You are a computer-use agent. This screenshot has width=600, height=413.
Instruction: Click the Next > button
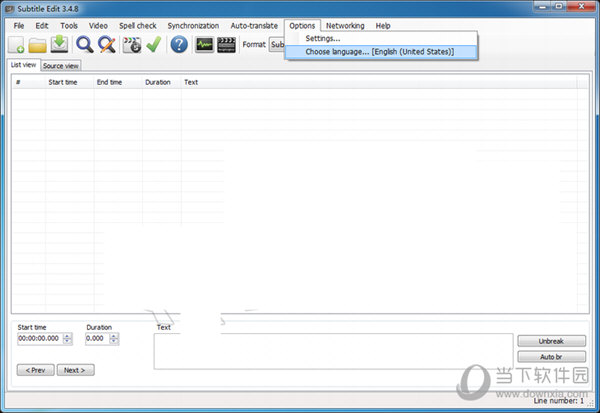tap(75, 370)
